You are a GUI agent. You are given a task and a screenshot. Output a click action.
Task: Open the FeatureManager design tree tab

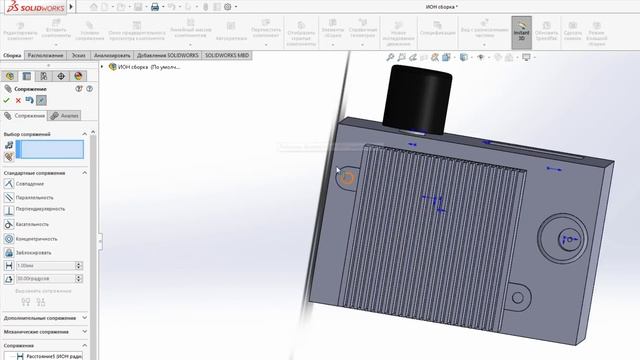pos(10,76)
